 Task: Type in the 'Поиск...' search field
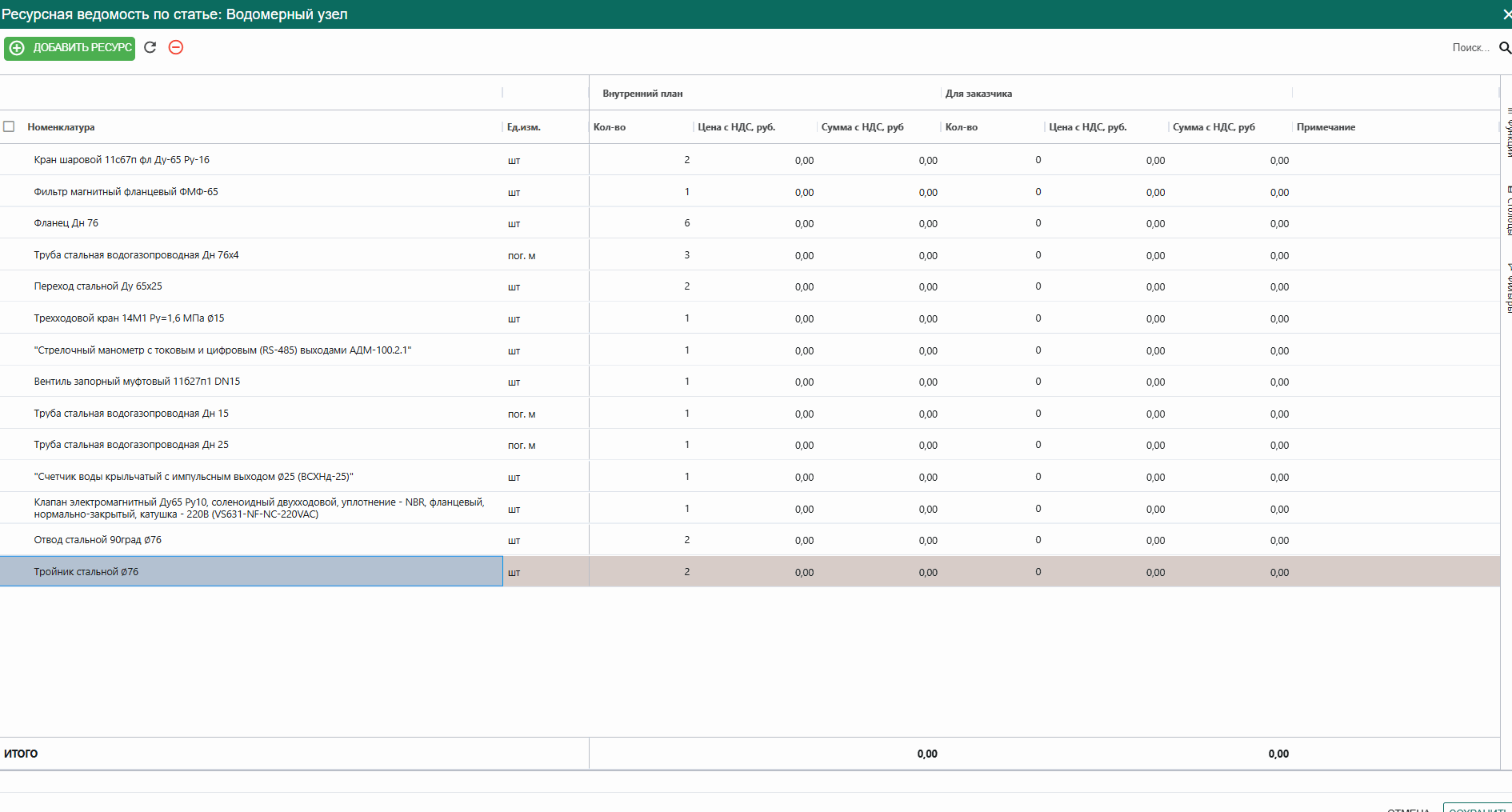click(x=1469, y=48)
